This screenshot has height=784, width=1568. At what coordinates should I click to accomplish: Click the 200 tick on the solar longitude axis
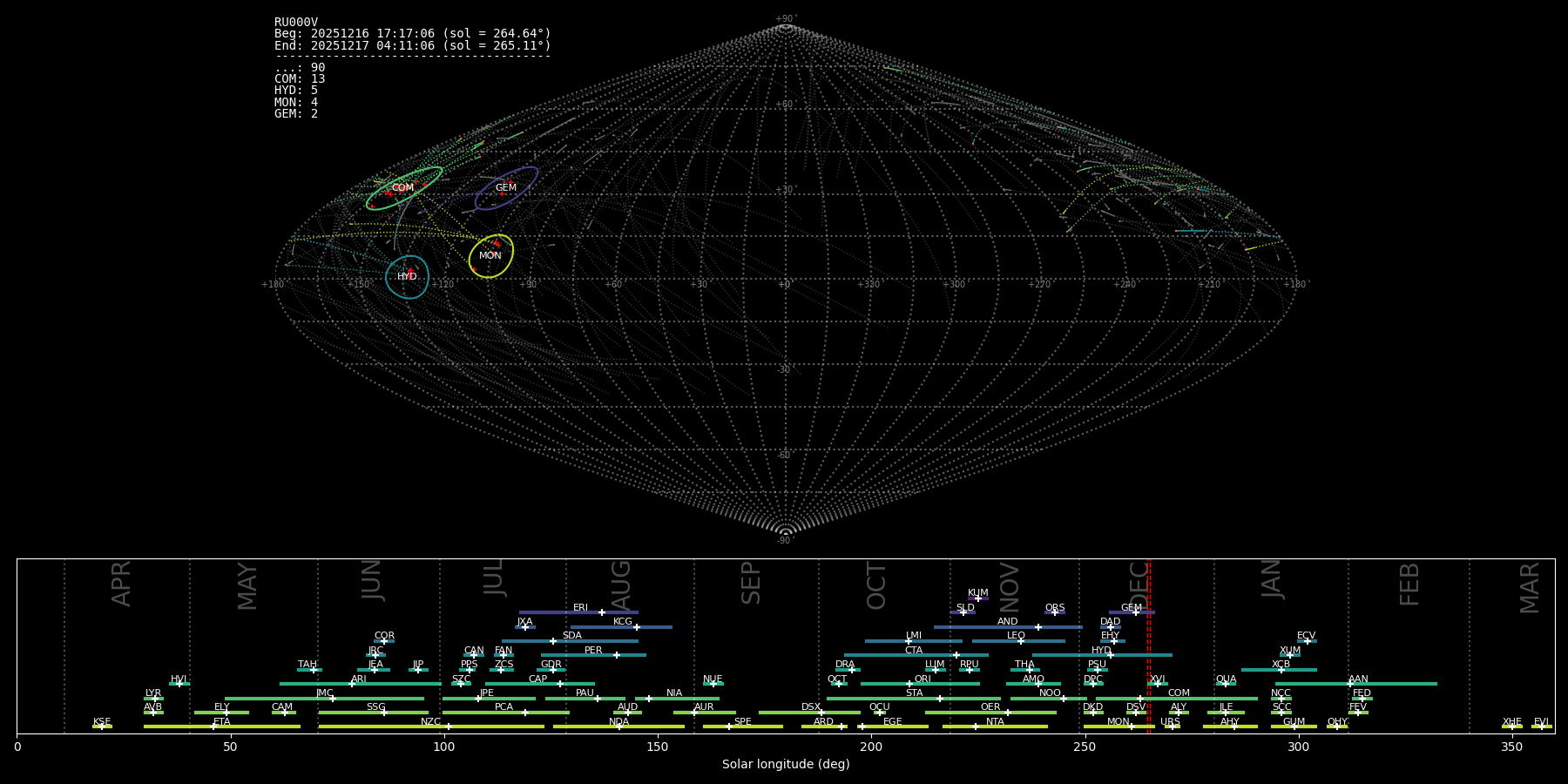pyautogui.click(x=871, y=747)
